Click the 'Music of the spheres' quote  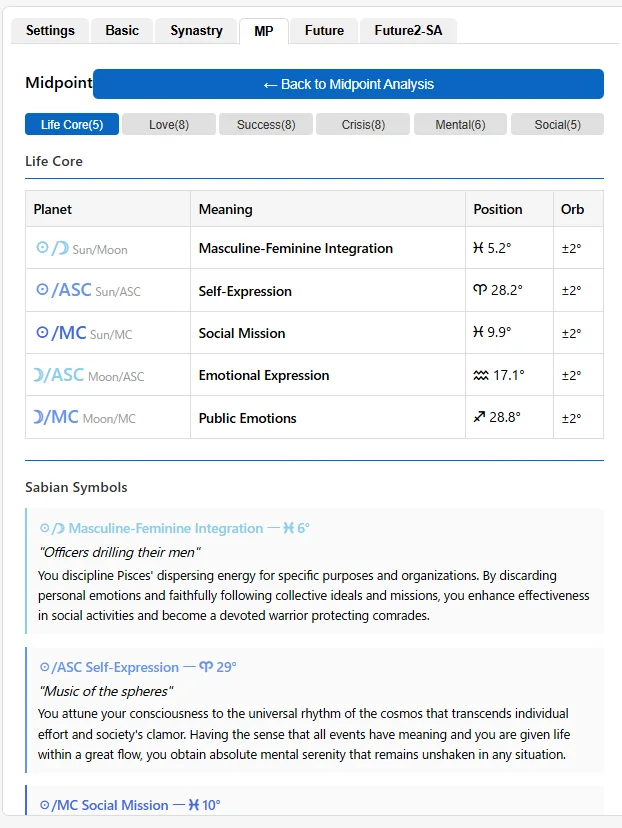click(106, 691)
